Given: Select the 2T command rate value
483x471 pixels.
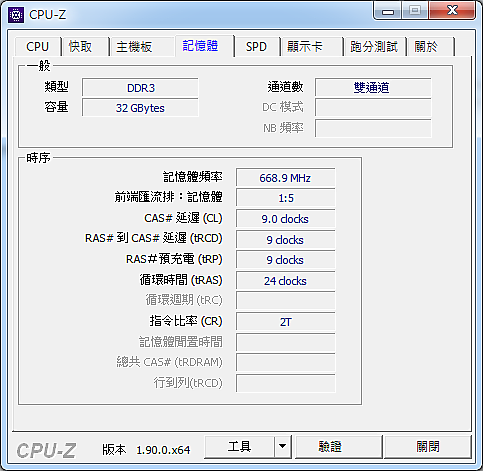Looking at the screenshot, I should 286,322.
